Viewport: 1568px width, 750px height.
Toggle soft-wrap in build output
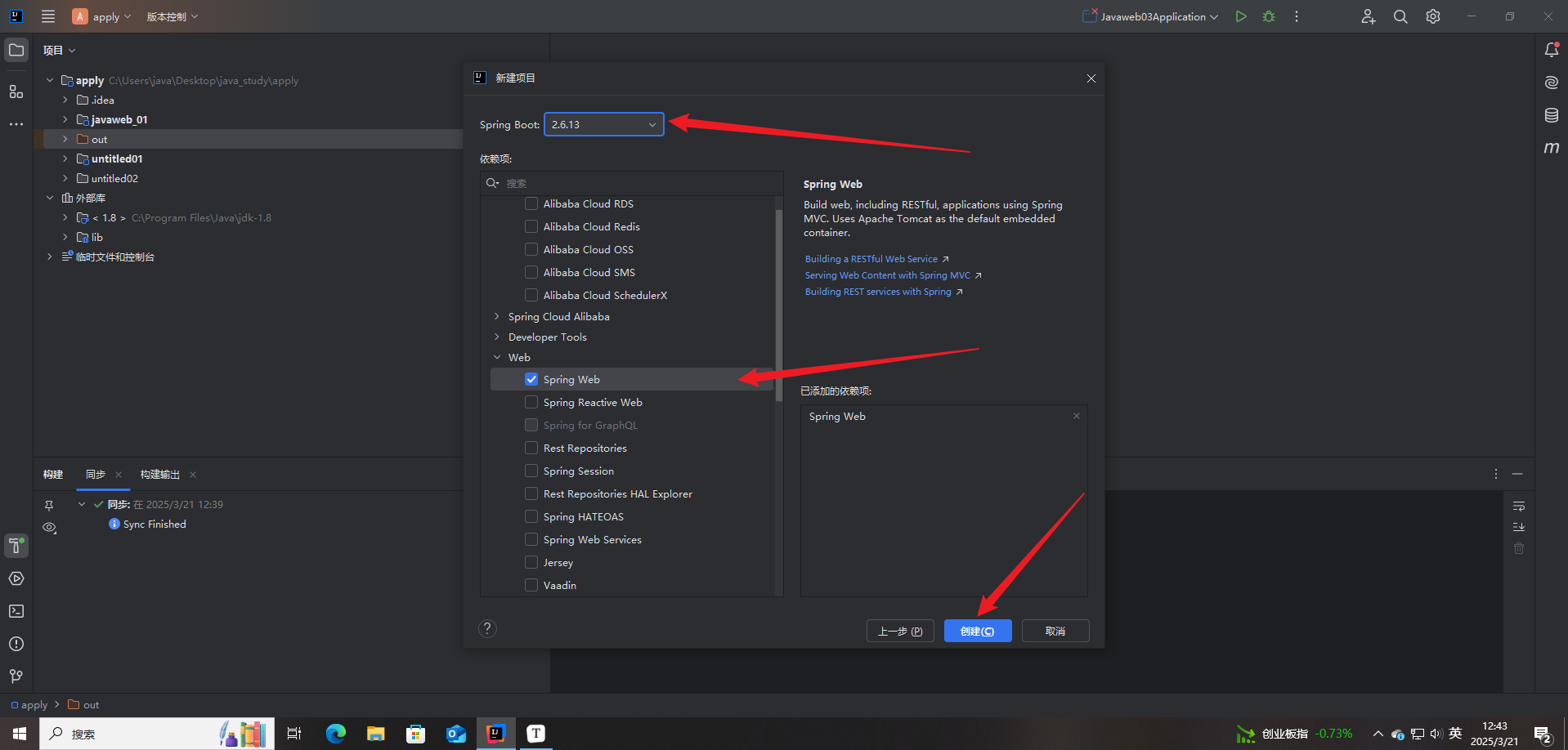coord(1519,507)
